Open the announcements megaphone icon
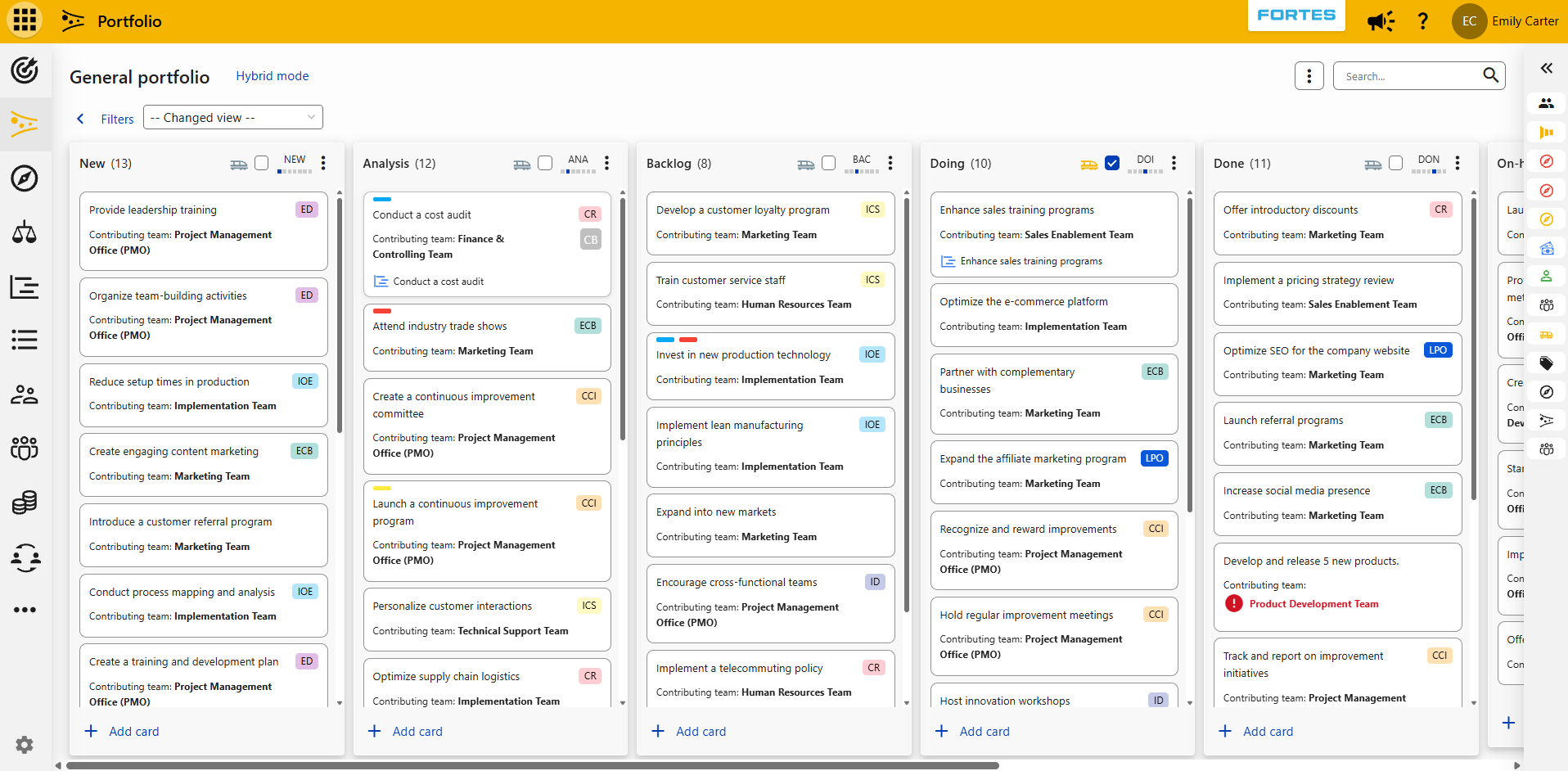This screenshot has width=1568, height=771. tap(1381, 21)
